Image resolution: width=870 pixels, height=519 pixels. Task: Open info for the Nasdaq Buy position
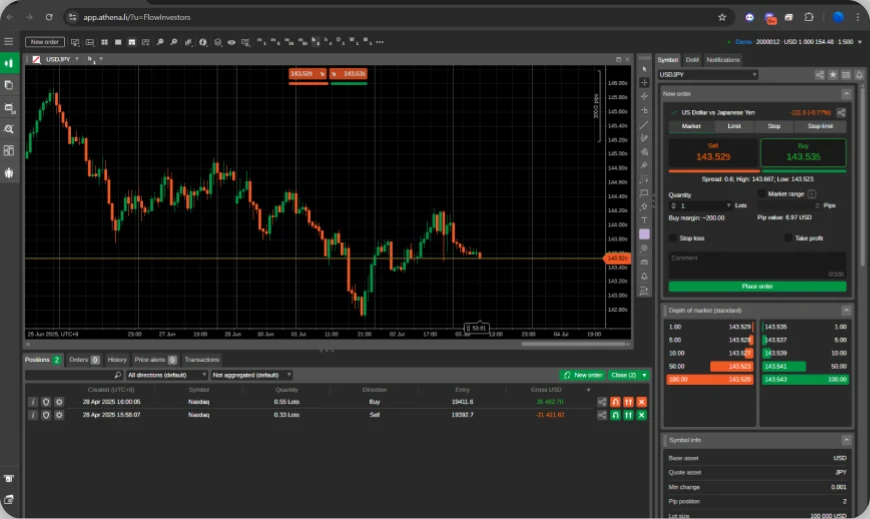click(x=32, y=401)
